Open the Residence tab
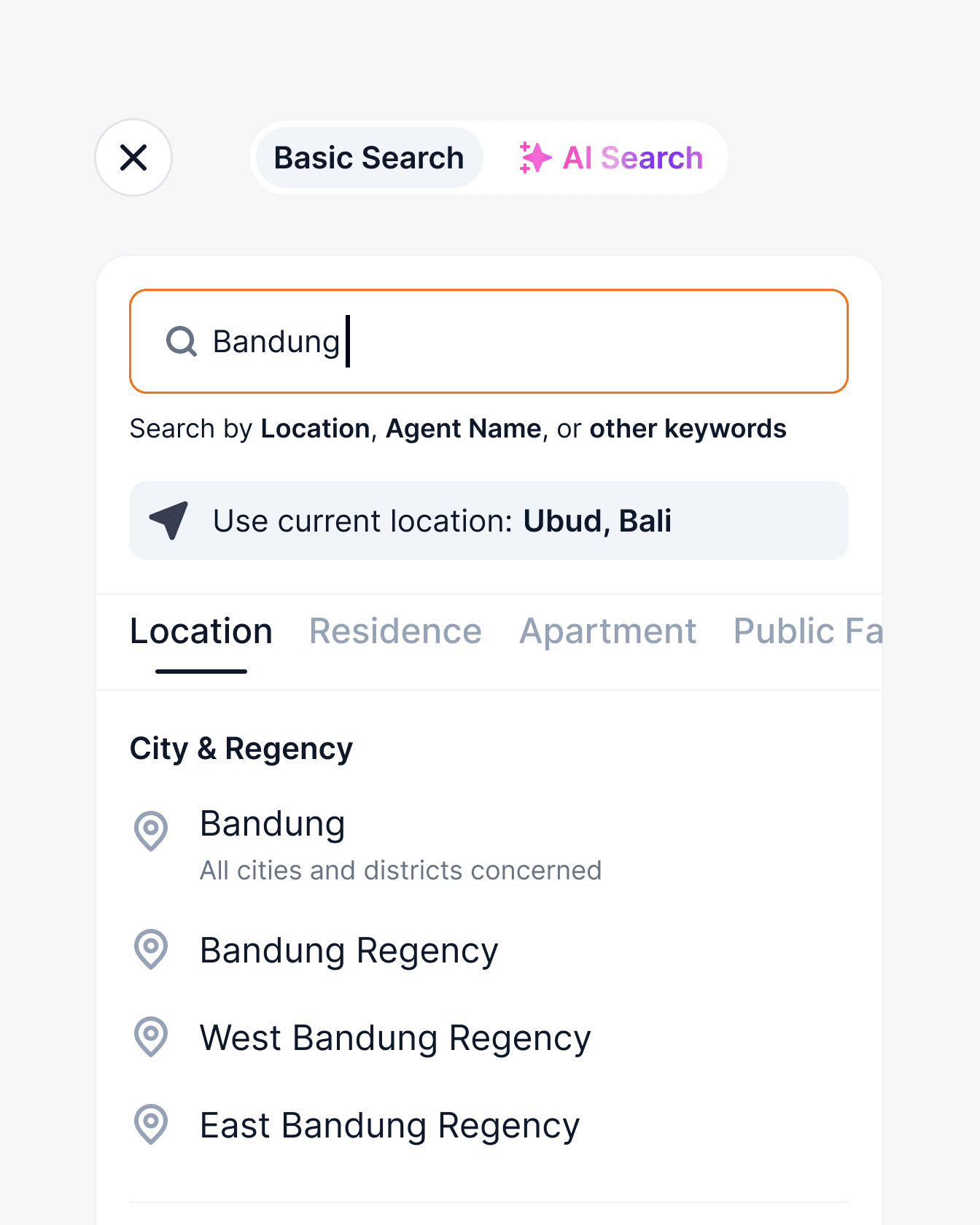Image resolution: width=980 pixels, height=1225 pixels. pos(395,631)
